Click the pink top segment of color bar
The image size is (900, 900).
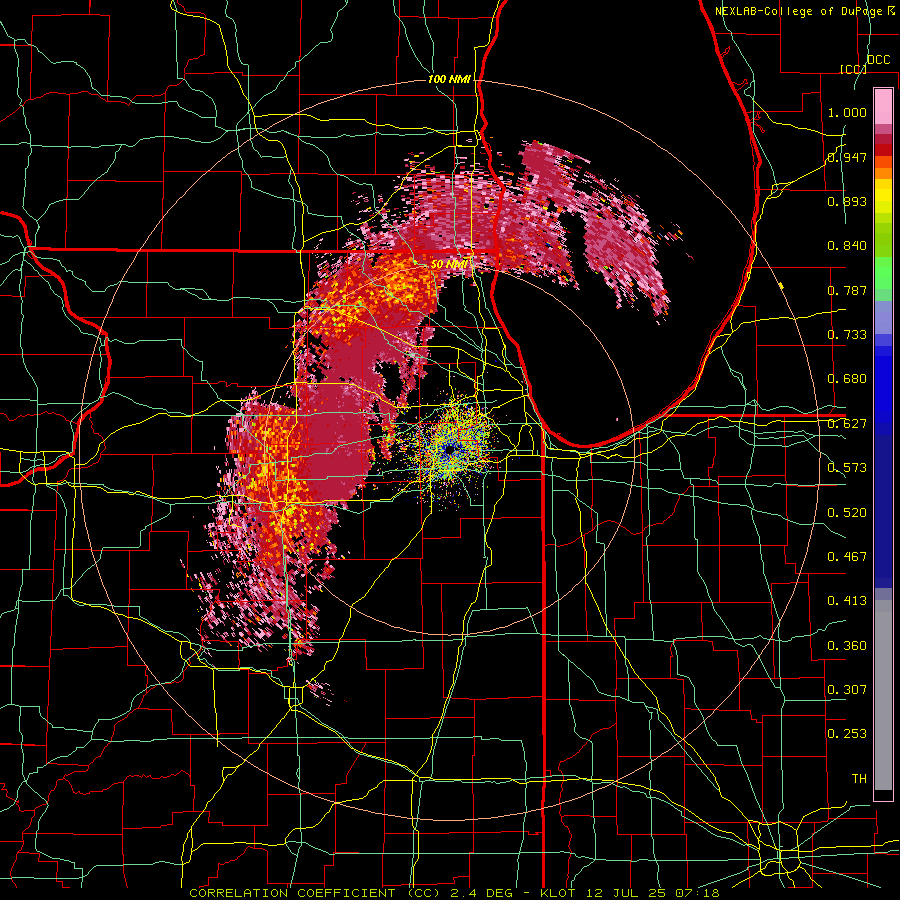883,106
